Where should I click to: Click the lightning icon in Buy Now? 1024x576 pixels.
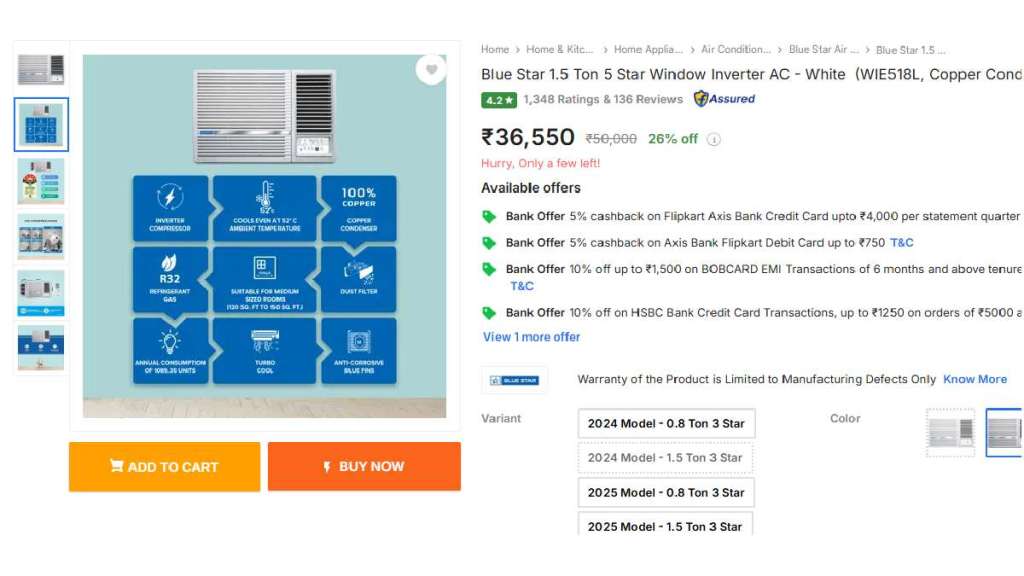pyautogui.click(x=327, y=467)
